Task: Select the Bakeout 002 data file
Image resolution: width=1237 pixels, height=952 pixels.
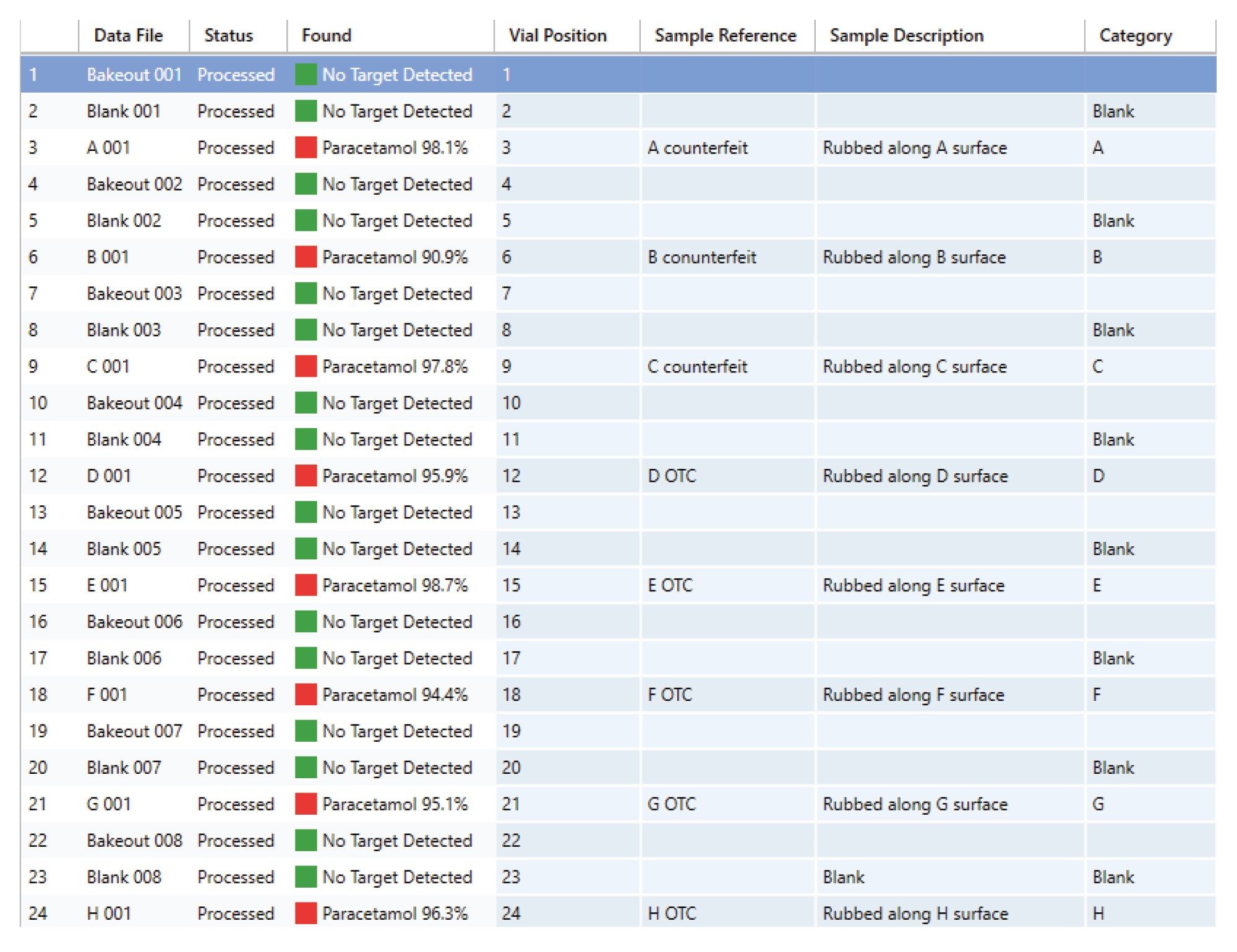Action: tap(134, 184)
